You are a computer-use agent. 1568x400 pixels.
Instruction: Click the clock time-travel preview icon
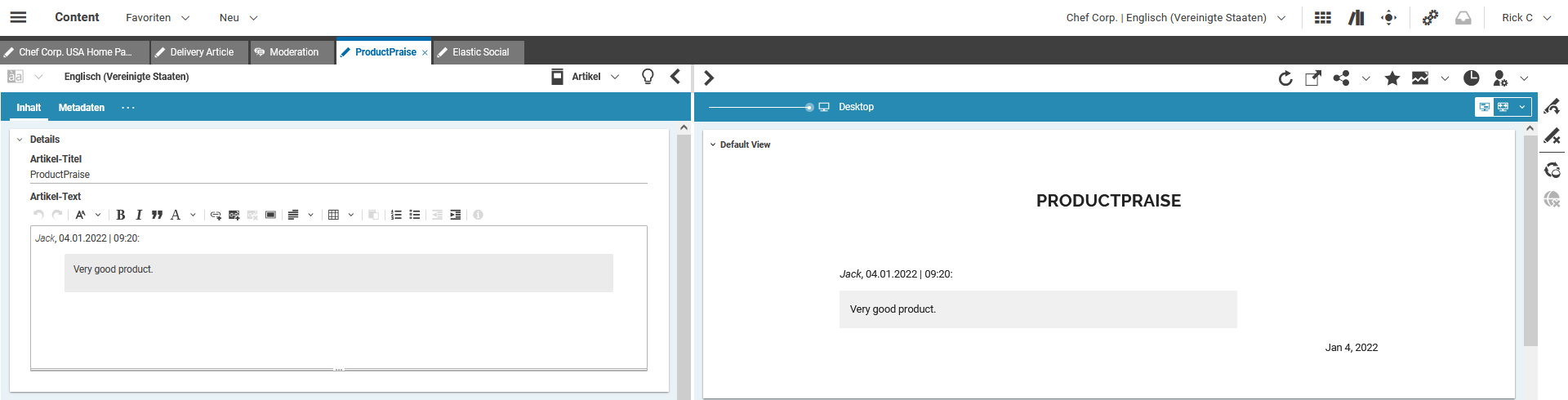click(x=1471, y=78)
